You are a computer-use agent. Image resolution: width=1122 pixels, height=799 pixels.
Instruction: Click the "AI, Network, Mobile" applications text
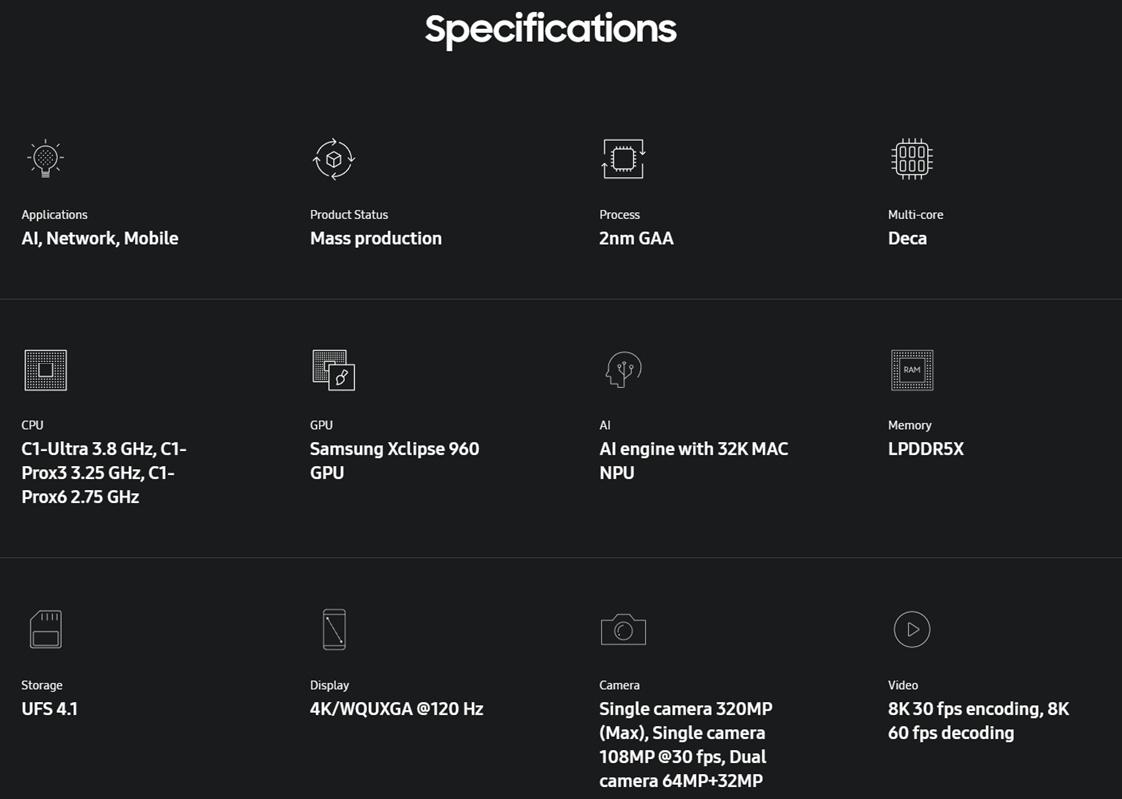pos(100,238)
